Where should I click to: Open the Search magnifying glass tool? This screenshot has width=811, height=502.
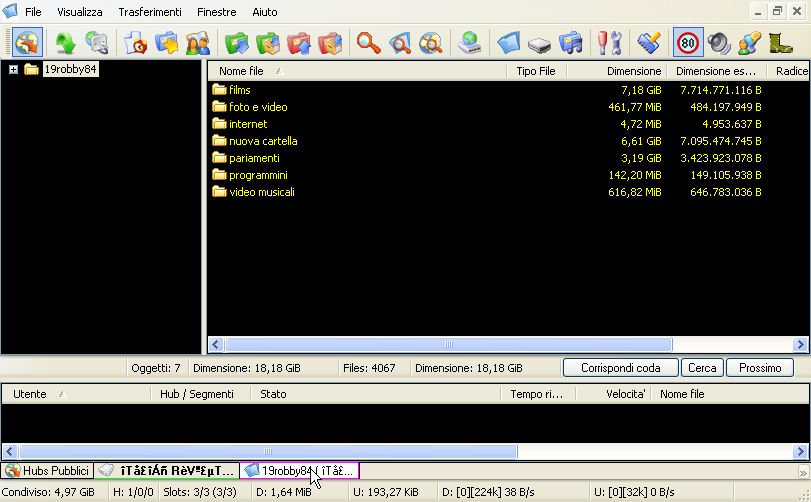click(369, 43)
